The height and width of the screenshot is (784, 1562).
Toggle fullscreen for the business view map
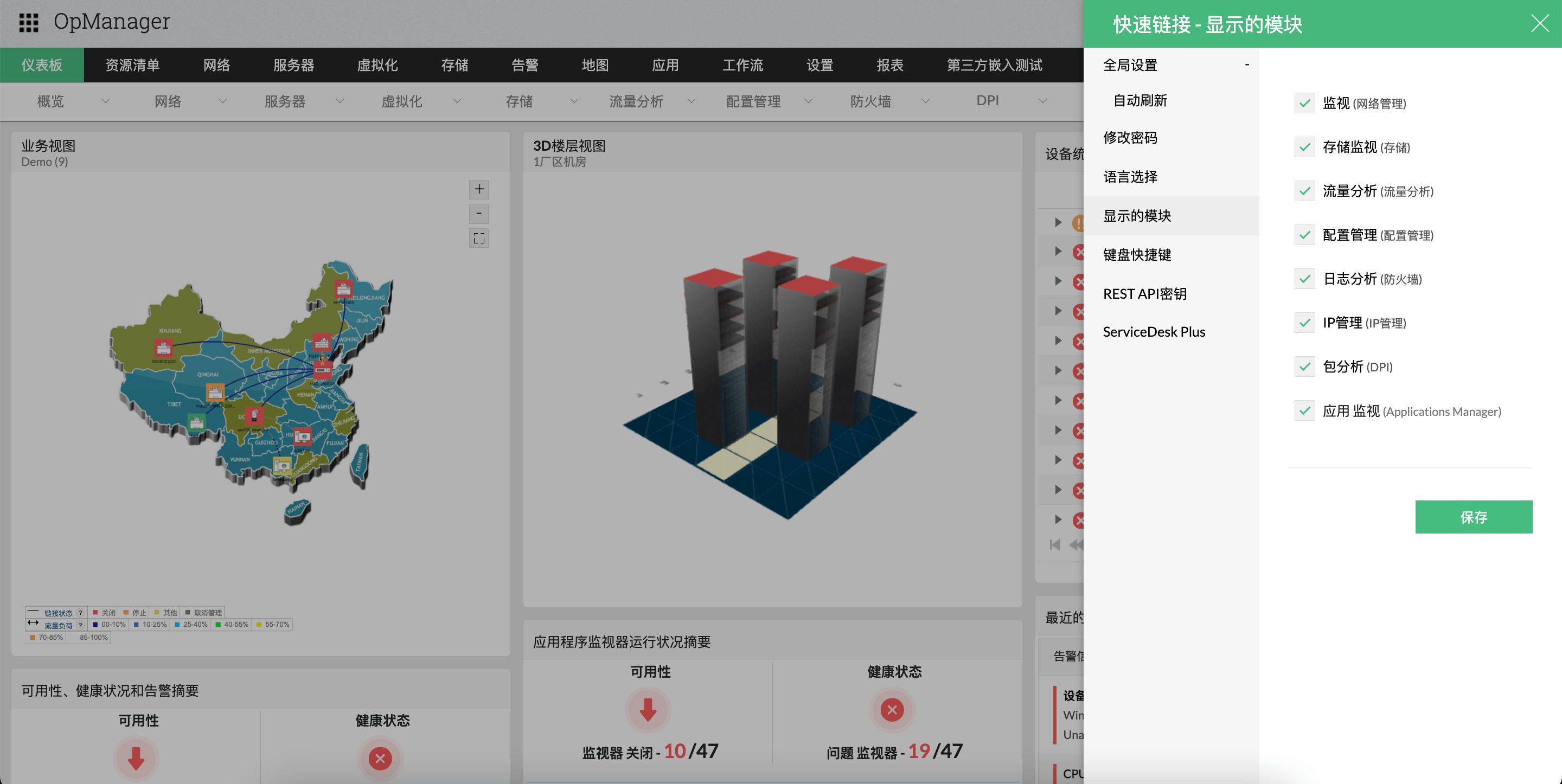click(479, 239)
